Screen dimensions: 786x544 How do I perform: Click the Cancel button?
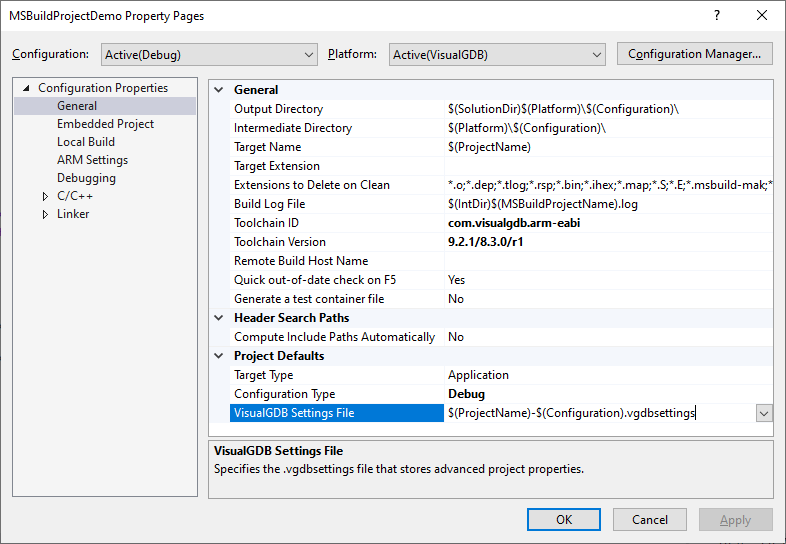click(x=650, y=520)
